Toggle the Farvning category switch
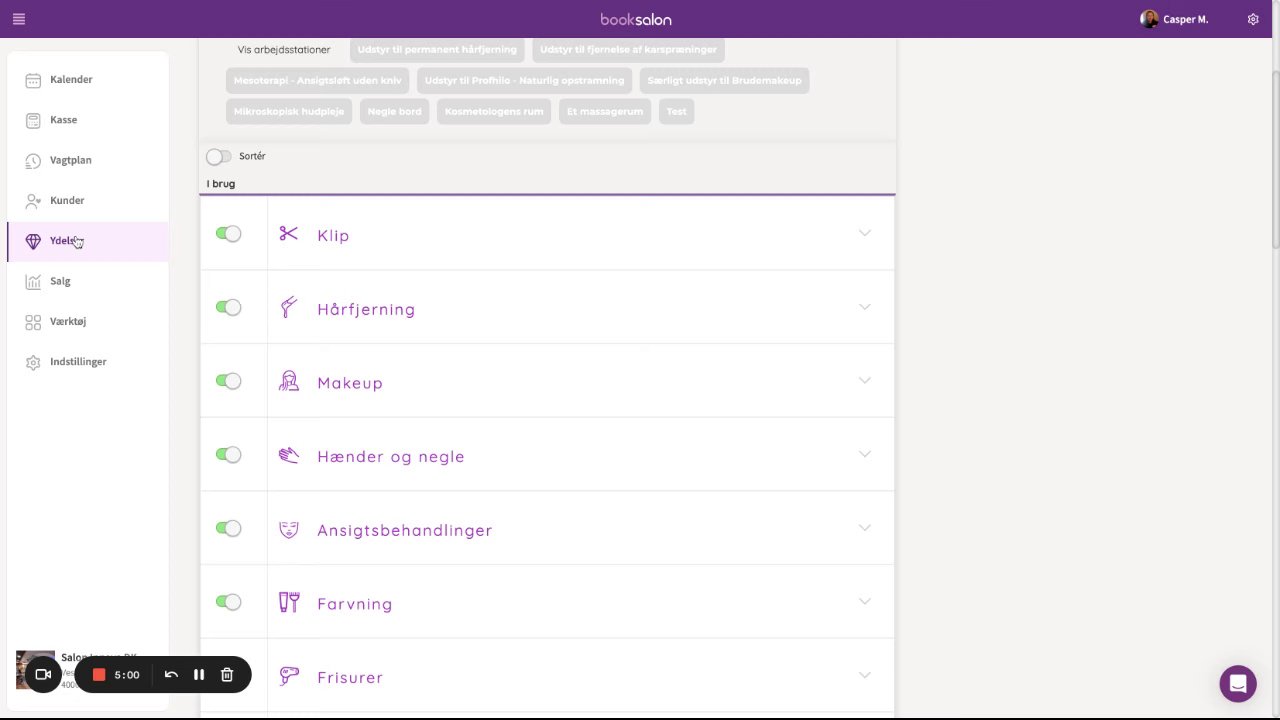Viewport: 1280px width, 720px height. click(x=228, y=602)
